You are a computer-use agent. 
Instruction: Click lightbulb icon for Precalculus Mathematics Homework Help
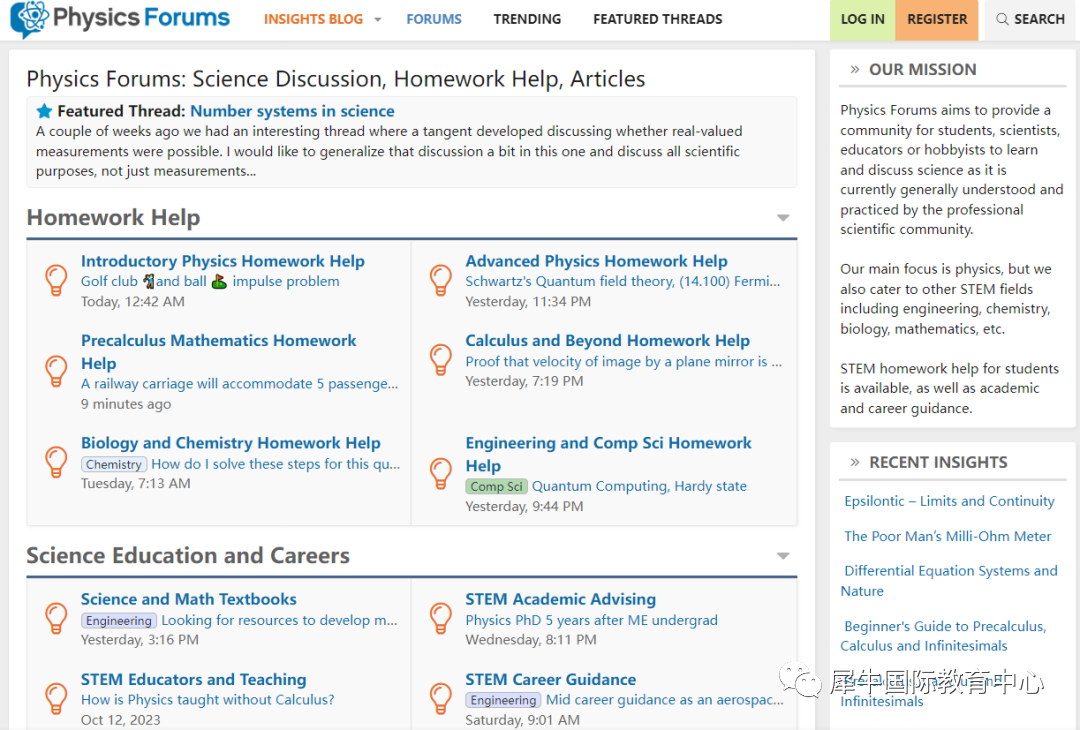click(x=56, y=371)
